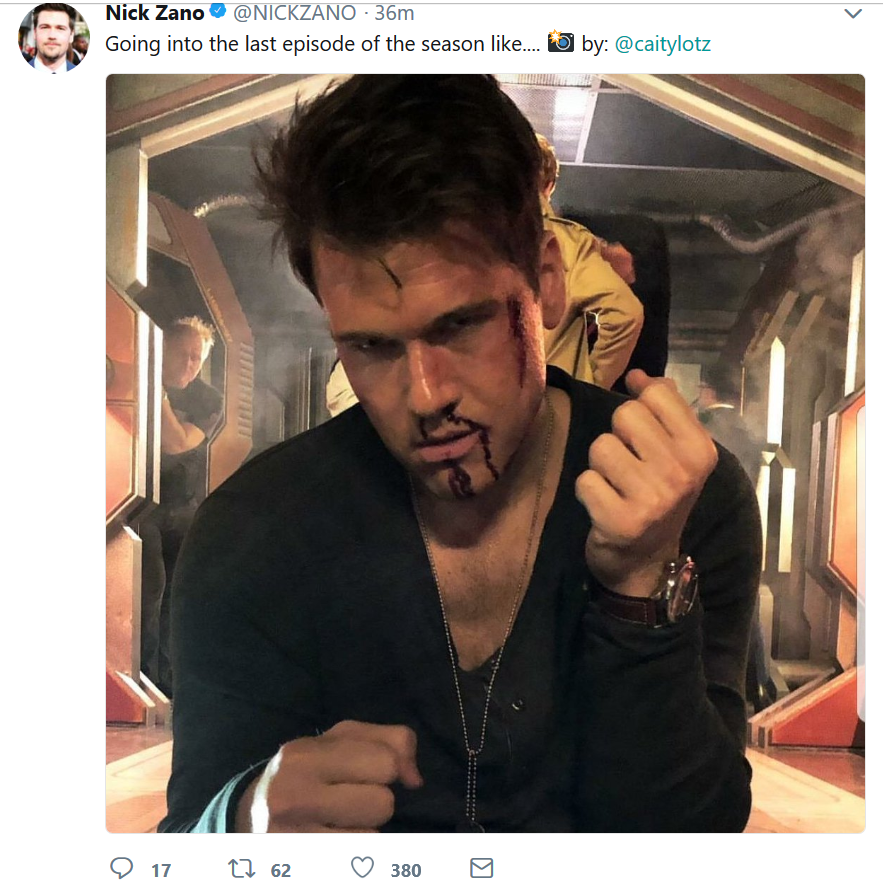Open the attached tweet photo
This screenshot has width=883, height=894.
(x=485, y=452)
